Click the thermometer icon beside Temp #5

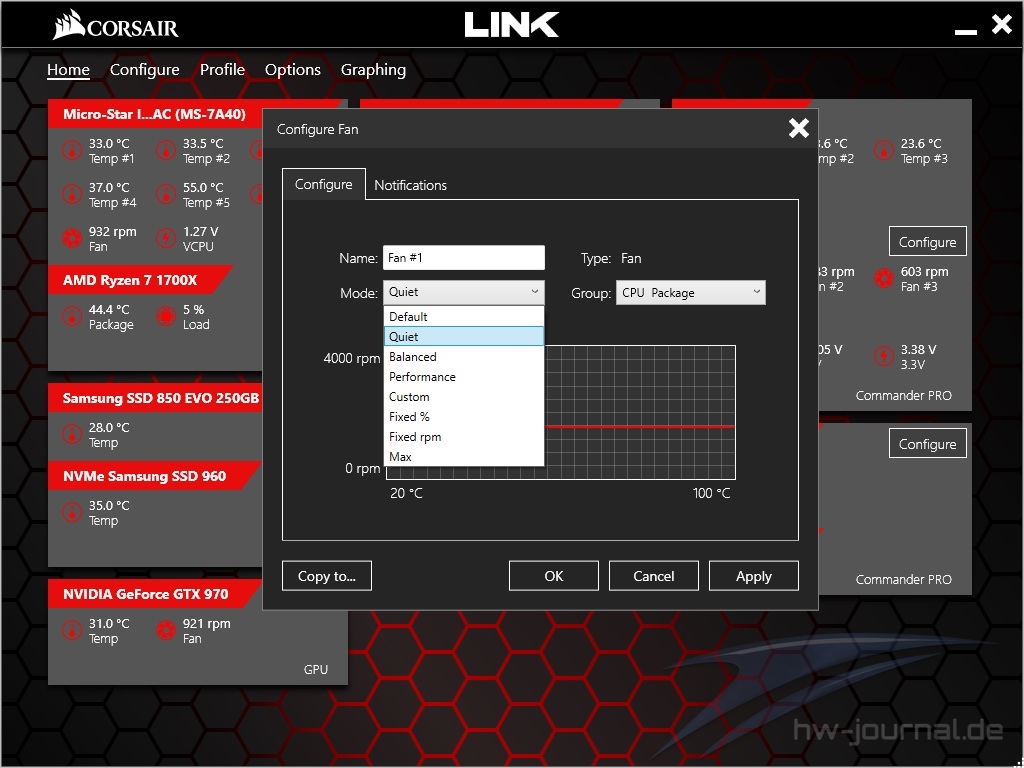(166, 194)
